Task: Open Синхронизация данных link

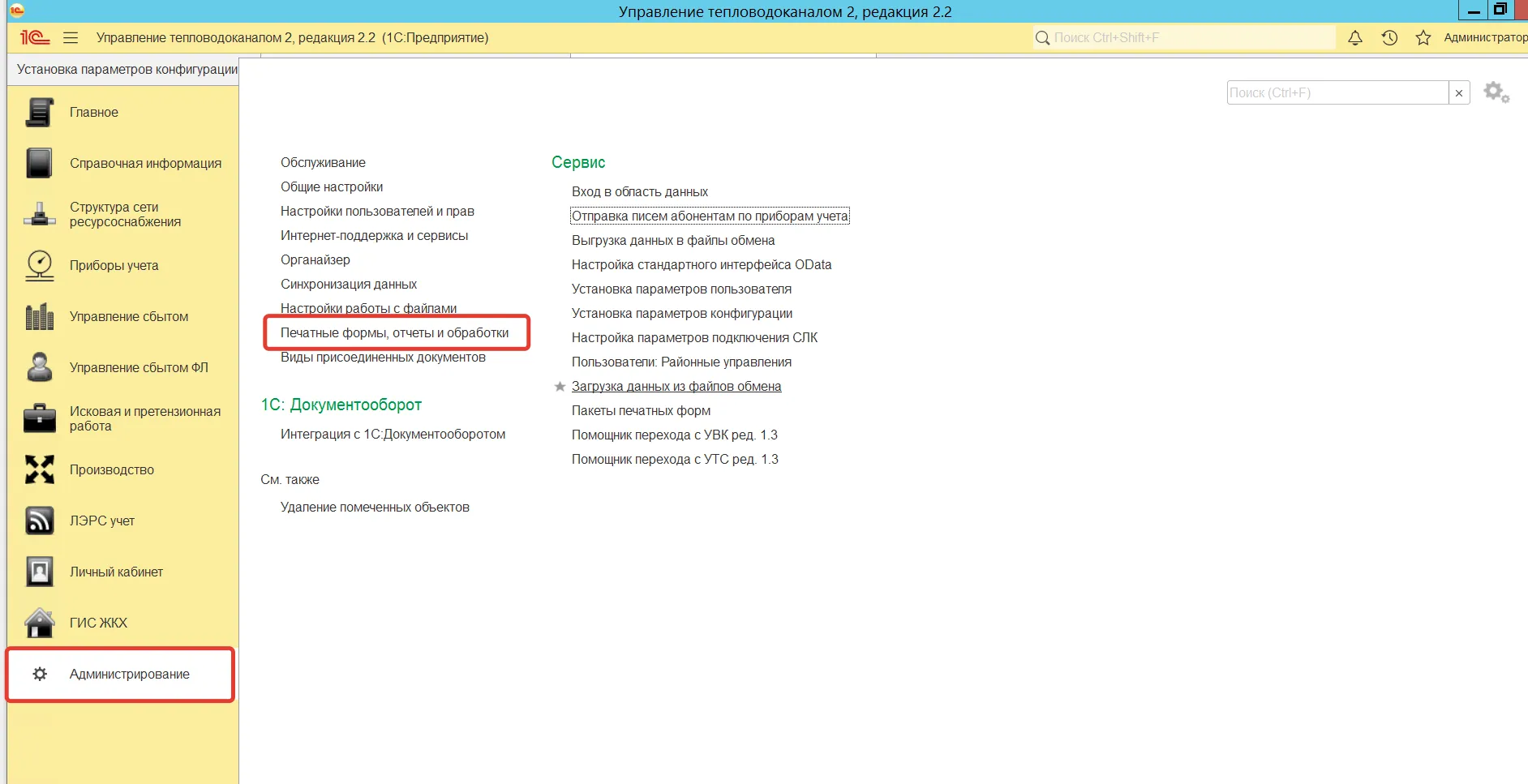Action: pos(349,284)
